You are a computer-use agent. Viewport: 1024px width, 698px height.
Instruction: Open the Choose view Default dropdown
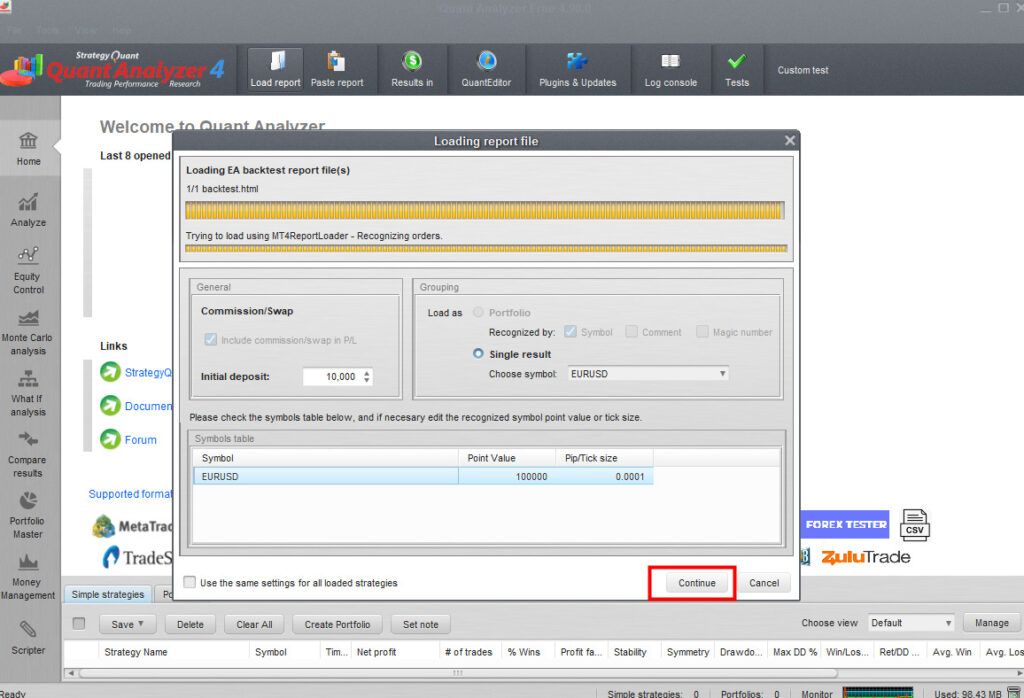pyautogui.click(x=910, y=623)
